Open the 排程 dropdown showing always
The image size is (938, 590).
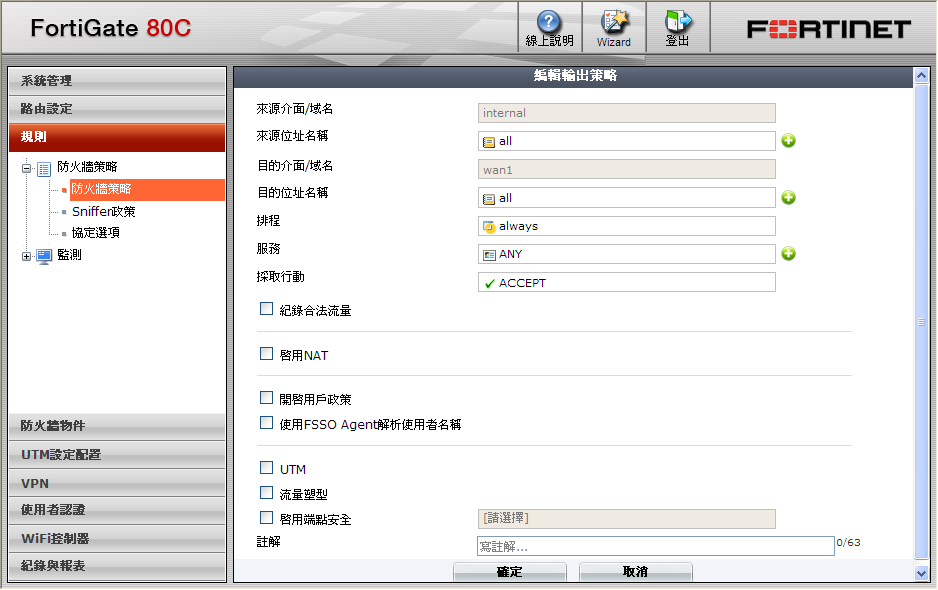point(626,226)
